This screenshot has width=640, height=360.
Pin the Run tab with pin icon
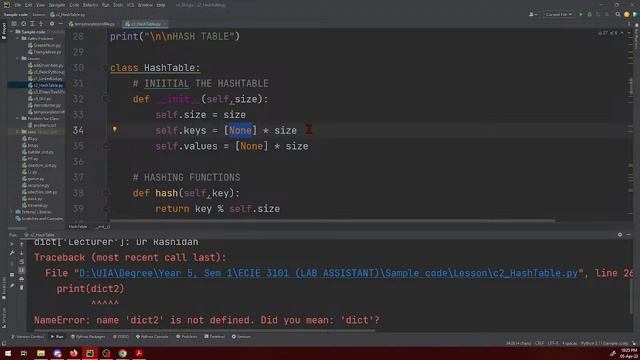pyautogui.click(x=12, y=287)
